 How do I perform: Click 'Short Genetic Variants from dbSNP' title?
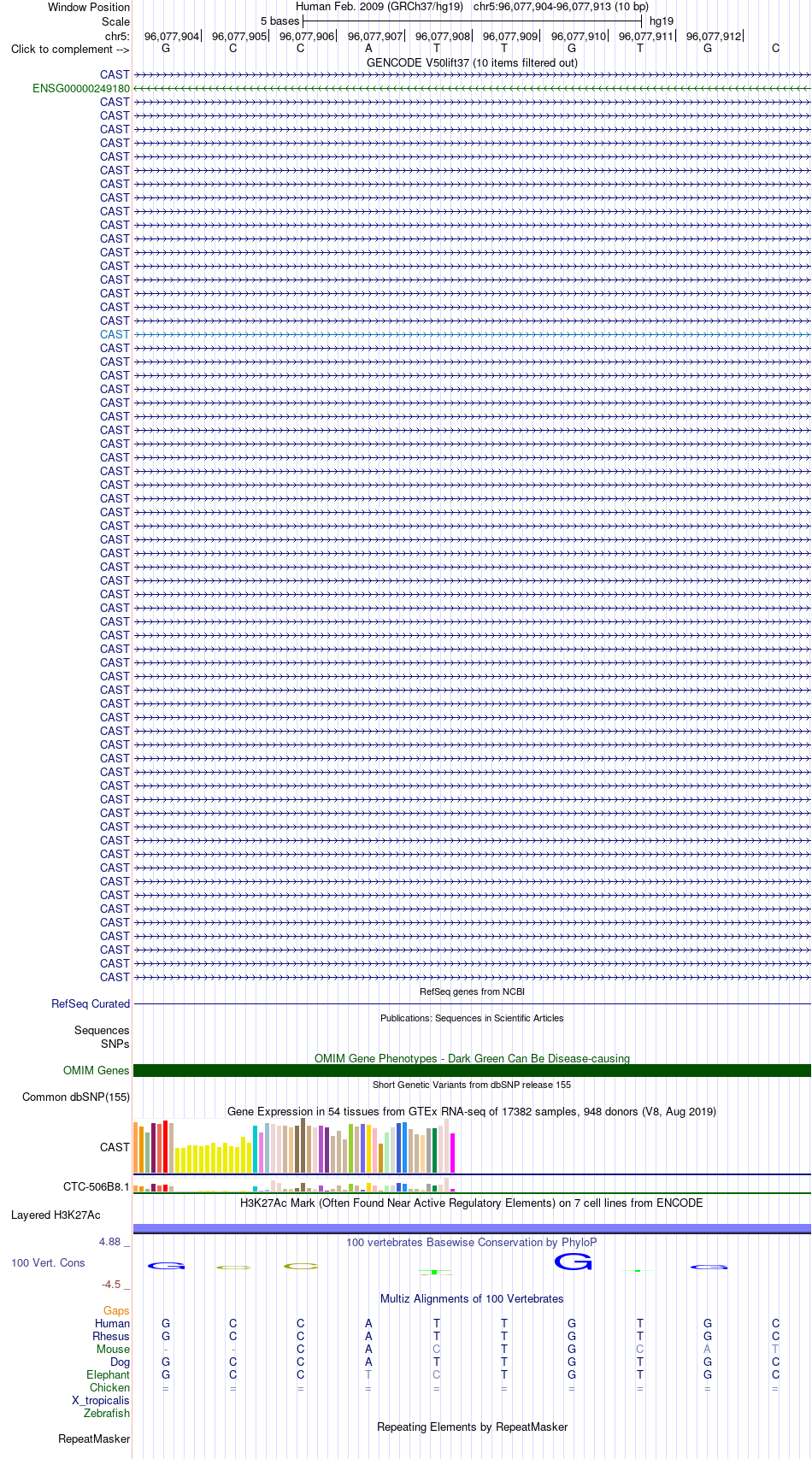(x=472, y=1085)
